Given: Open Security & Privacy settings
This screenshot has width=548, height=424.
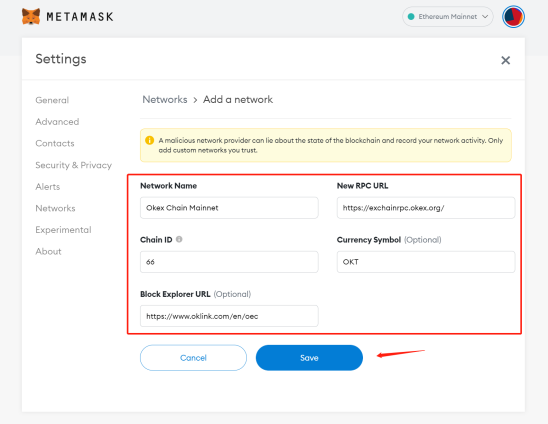Looking at the screenshot, I should point(73,165).
